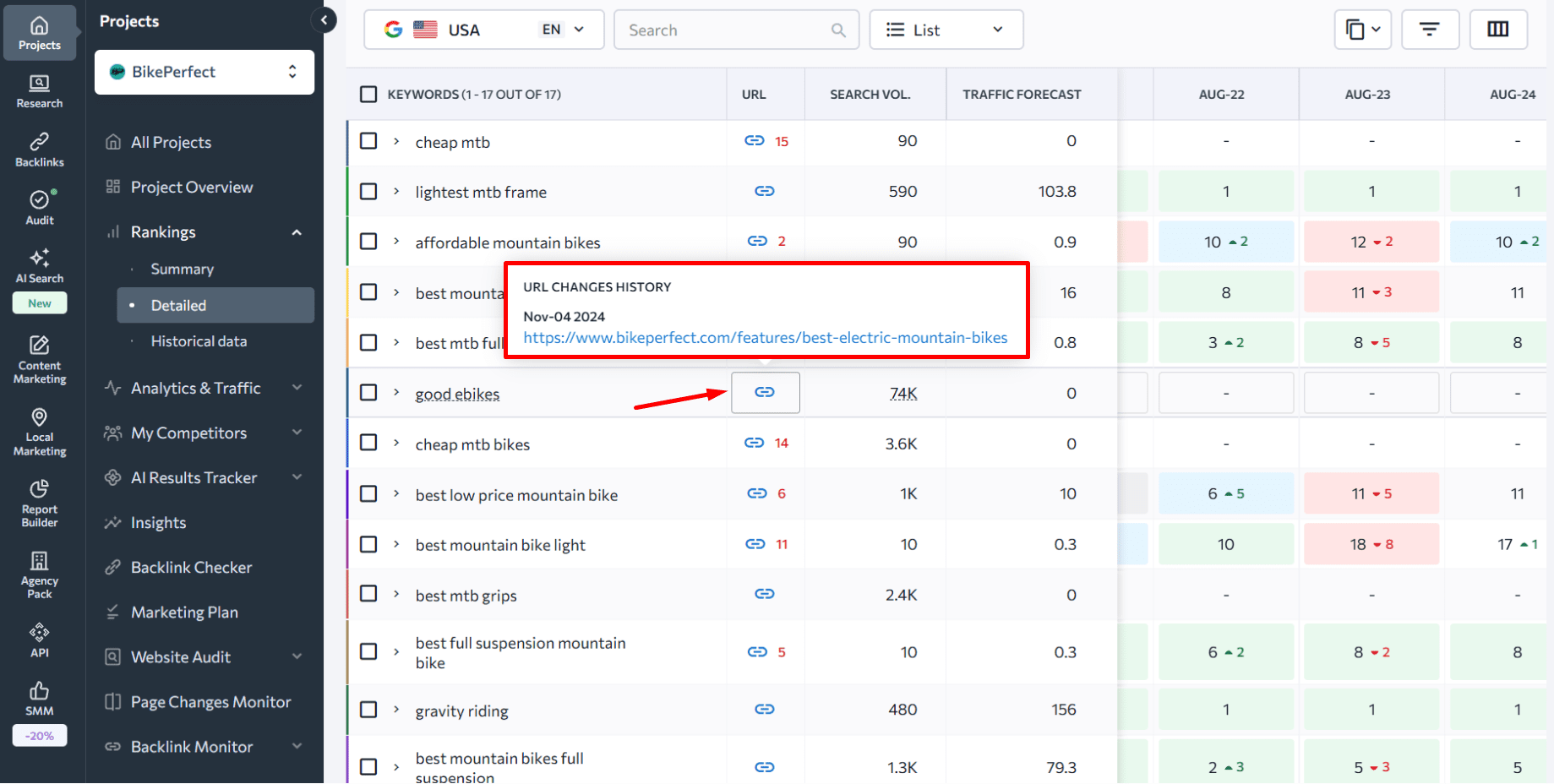Open the USA EN search engine dropdown
The width and height of the screenshot is (1554, 784).
pos(484,30)
